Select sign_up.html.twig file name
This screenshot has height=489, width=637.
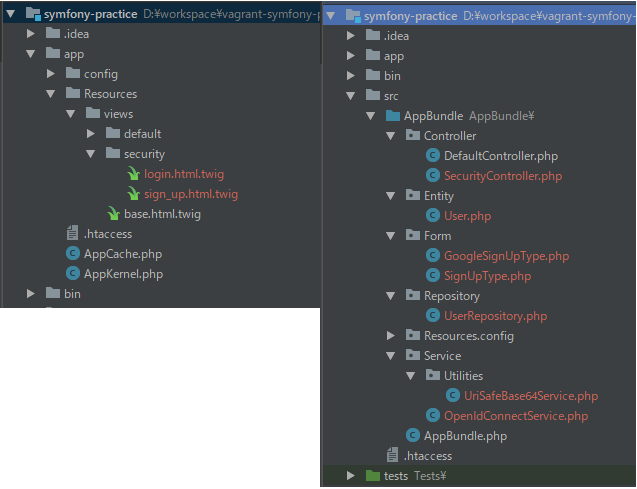[x=191, y=194]
